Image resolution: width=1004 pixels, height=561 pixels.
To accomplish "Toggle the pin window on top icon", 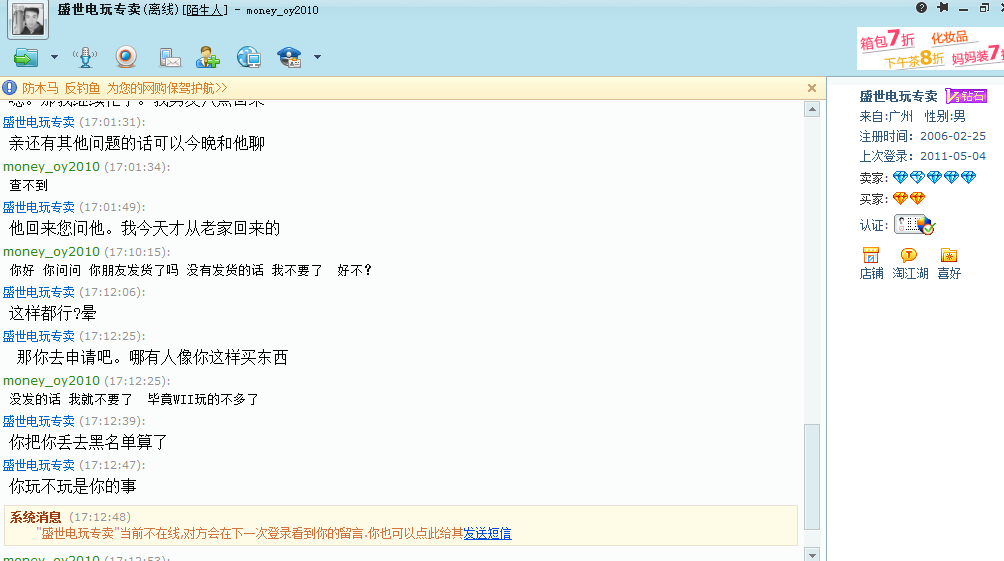I will point(942,8).
